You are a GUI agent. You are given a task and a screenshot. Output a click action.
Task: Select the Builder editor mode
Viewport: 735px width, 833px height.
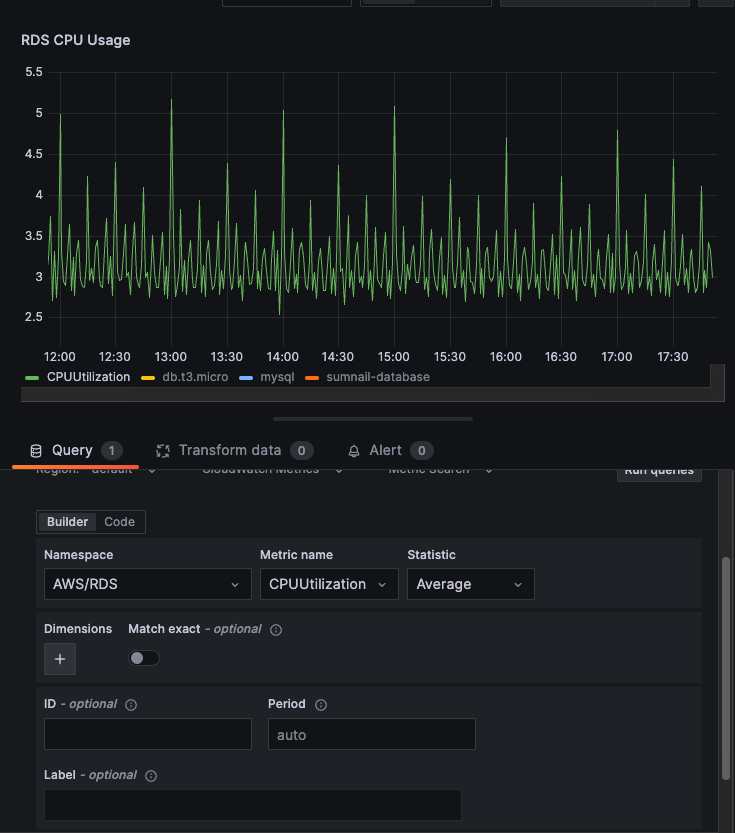click(67, 522)
